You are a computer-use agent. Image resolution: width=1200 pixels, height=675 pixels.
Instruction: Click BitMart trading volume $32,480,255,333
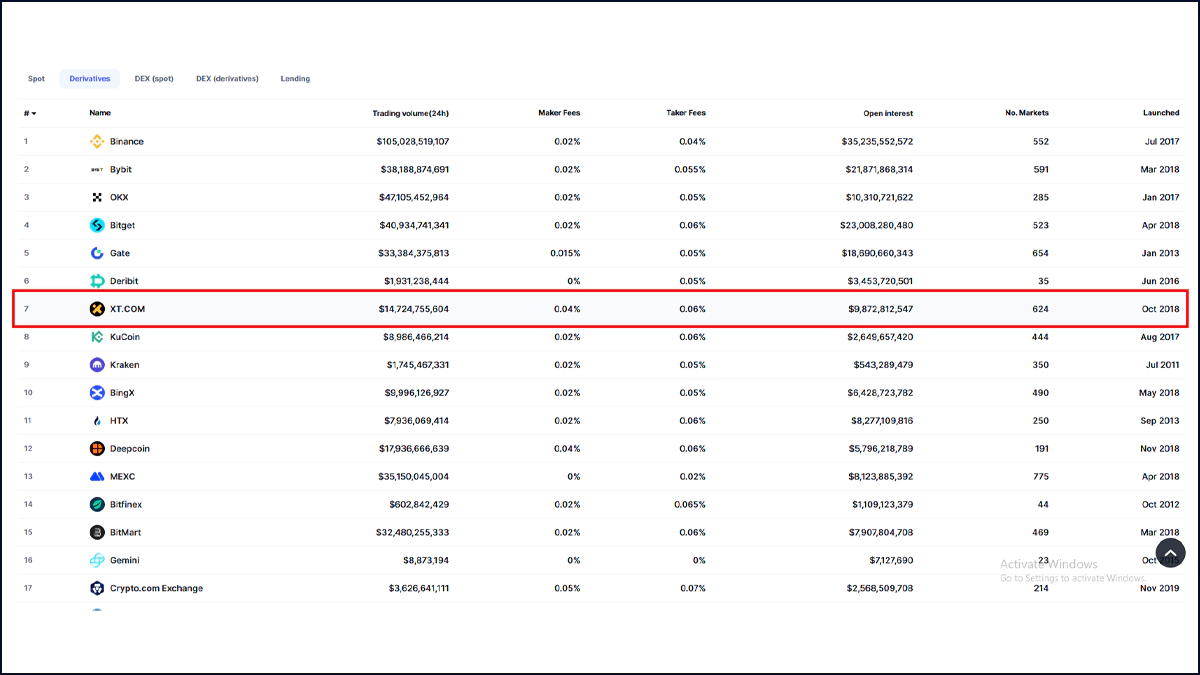[x=415, y=533]
